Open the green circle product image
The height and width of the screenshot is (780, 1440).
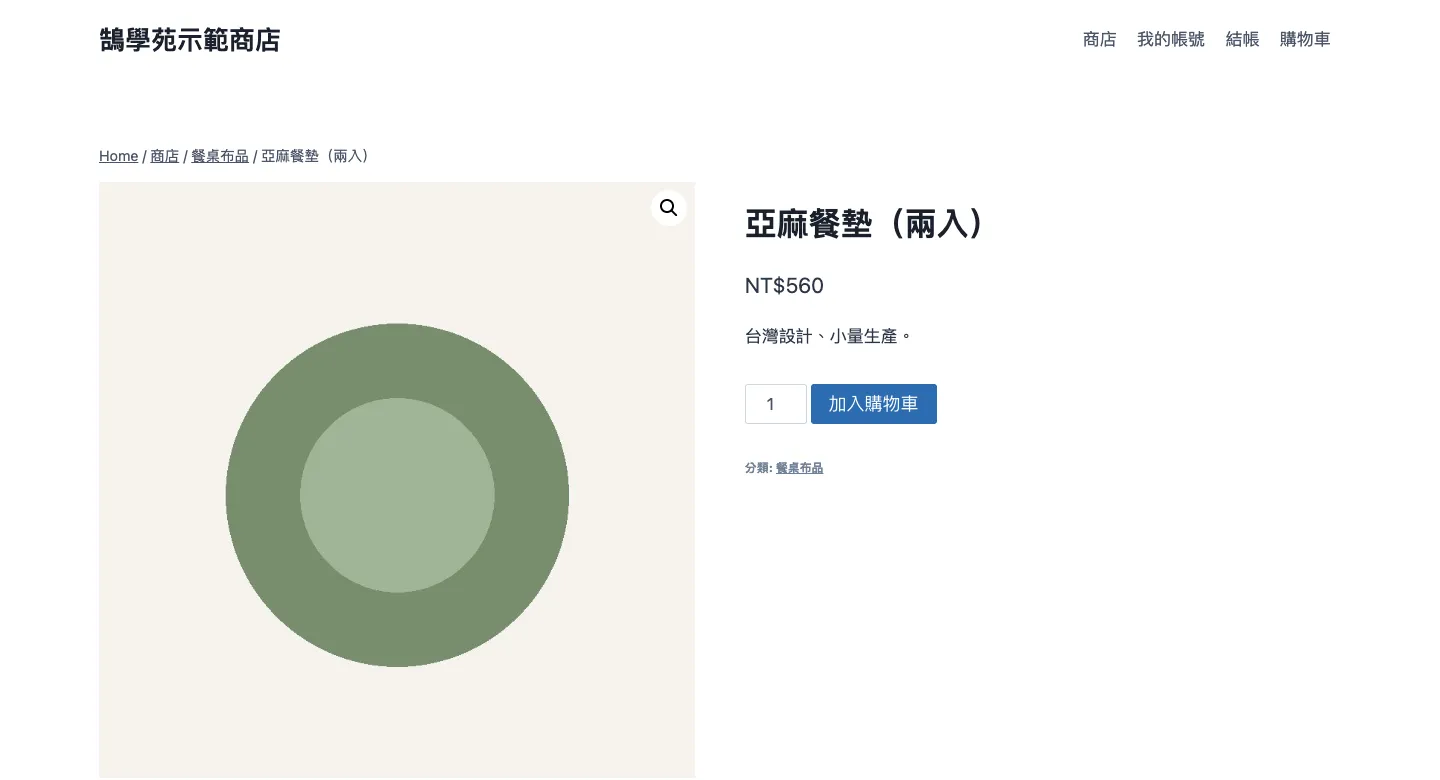tap(397, 480)
